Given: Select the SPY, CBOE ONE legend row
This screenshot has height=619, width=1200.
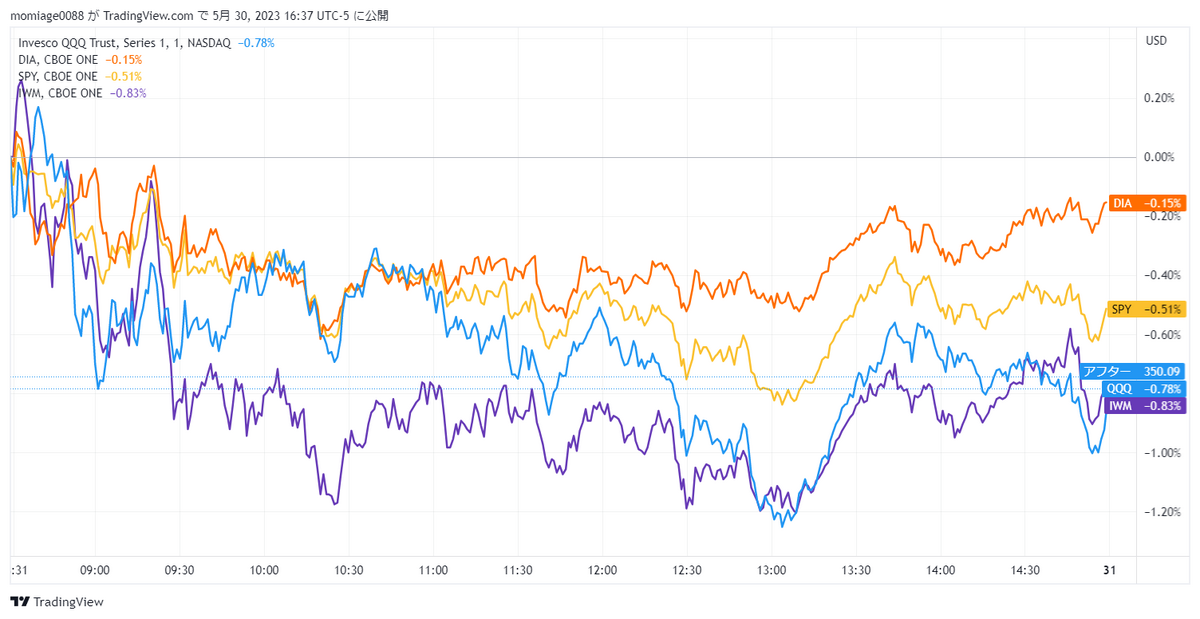Looking at the screenshot, I should (80, 76).
